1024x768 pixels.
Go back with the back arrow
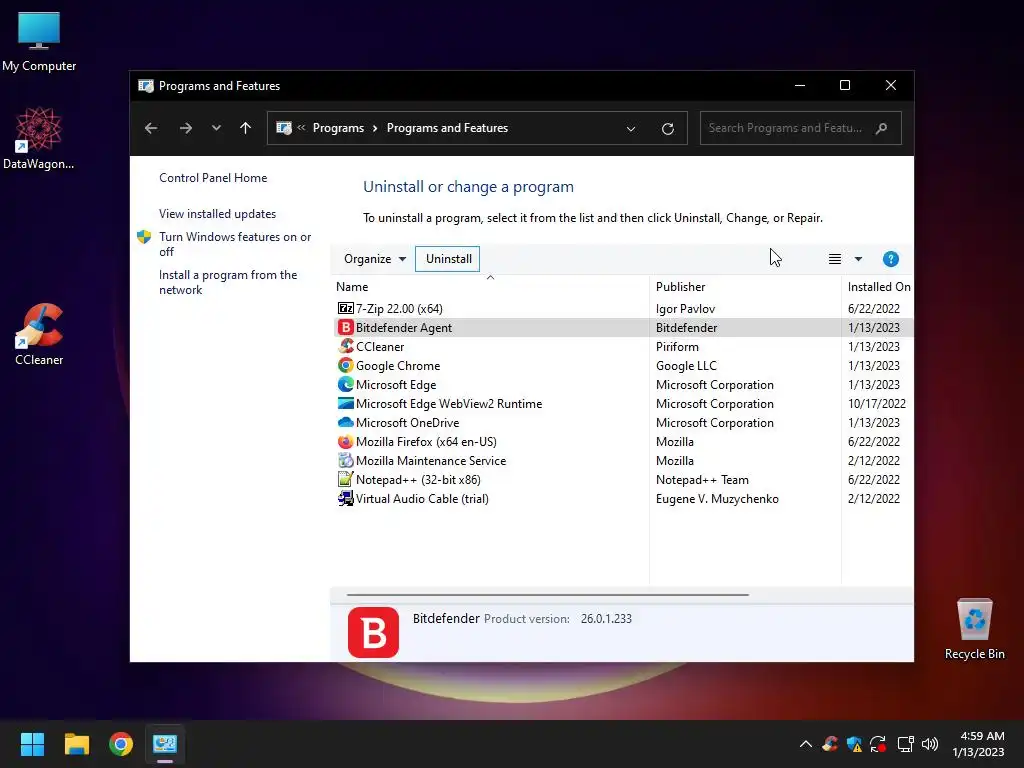151,128
